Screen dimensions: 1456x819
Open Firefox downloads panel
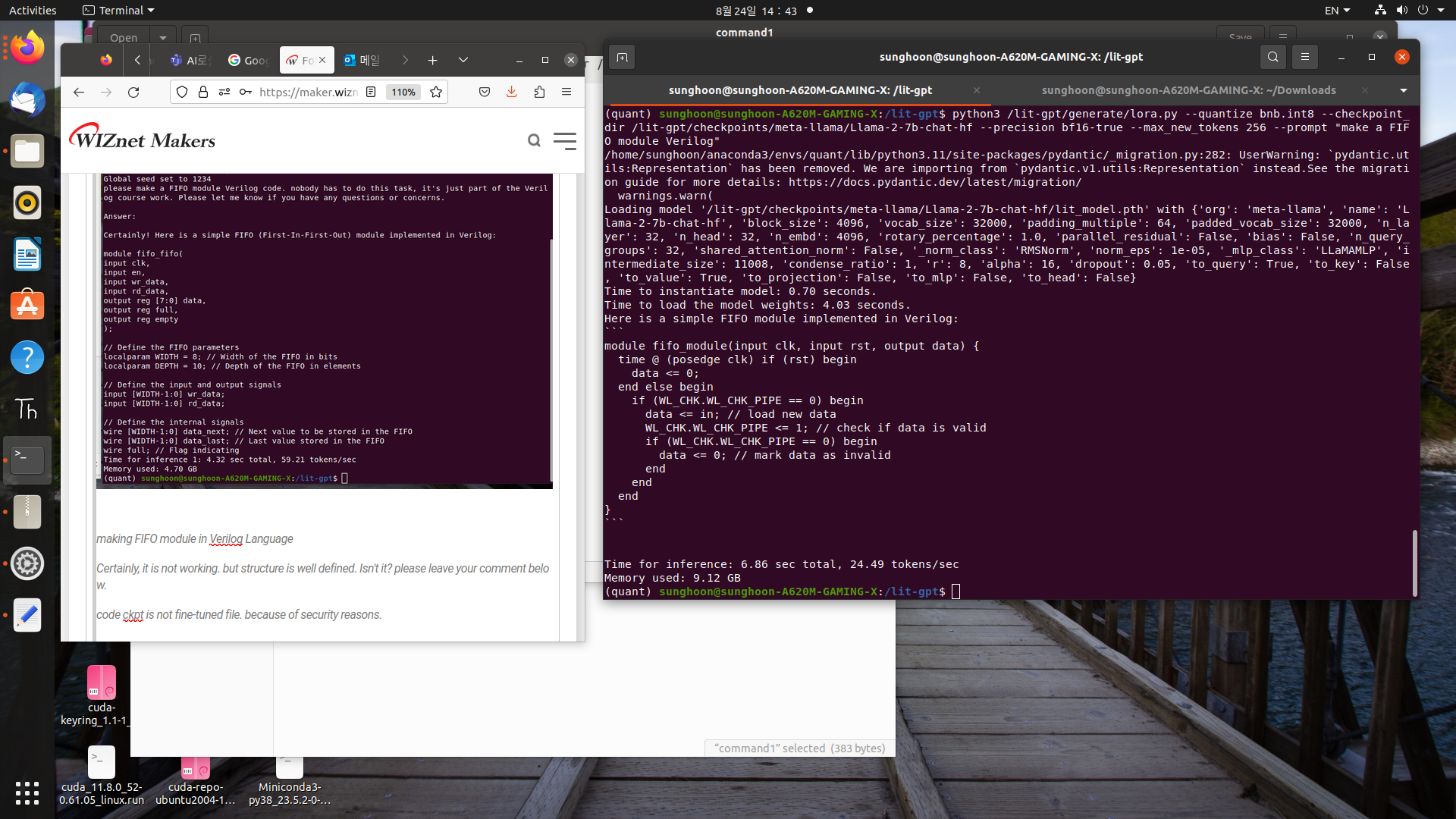512,92
